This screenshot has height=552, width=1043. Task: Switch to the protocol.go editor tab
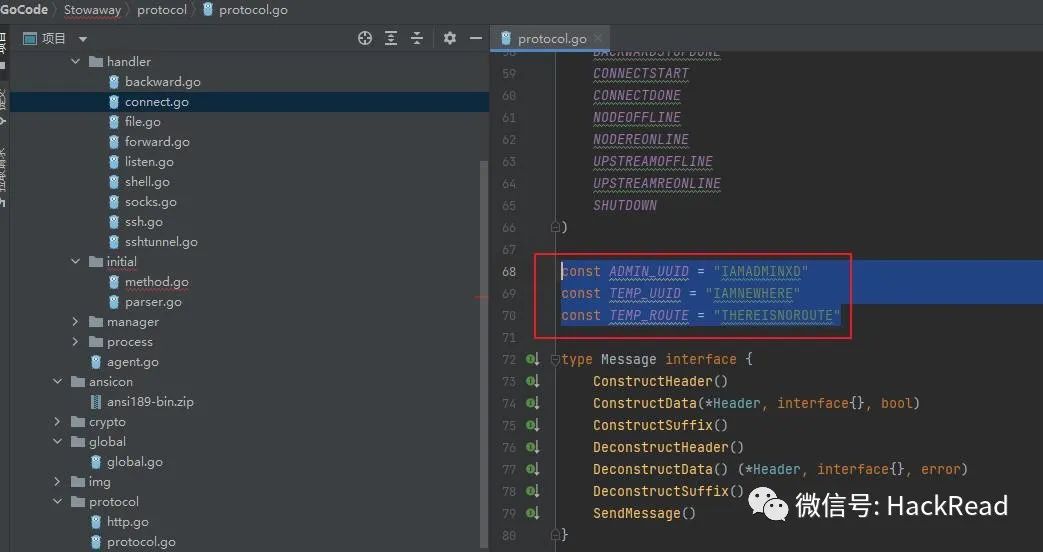pyautogui.click(x=551, y=39)
